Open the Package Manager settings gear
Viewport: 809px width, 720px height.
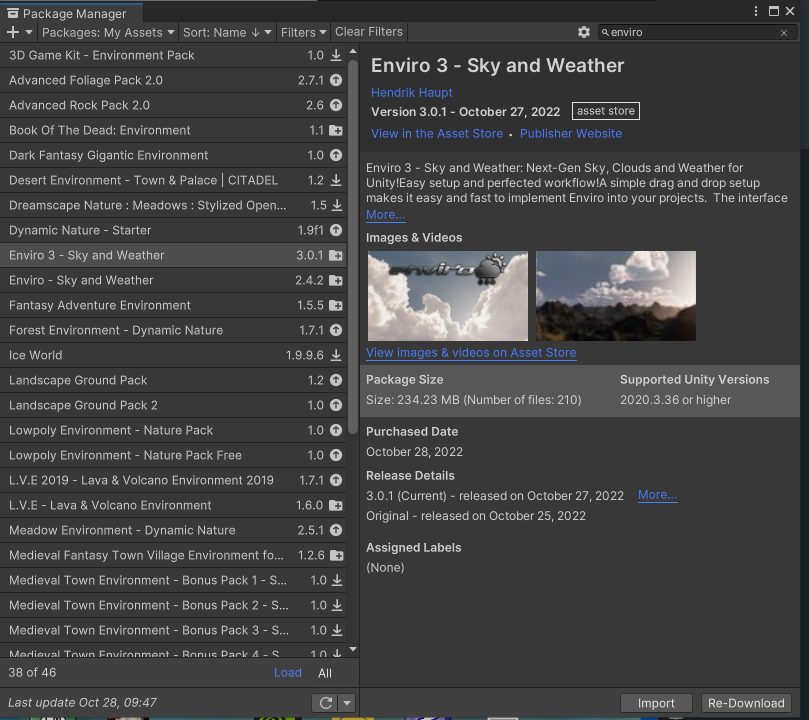tap(584, 32)
